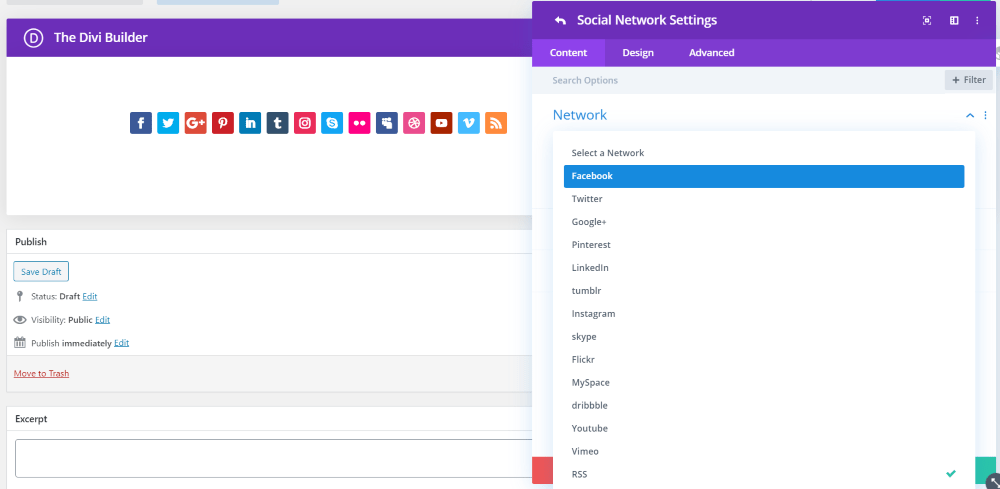Screen dimensions: 1000x489
Task: Click the Flickr social icon
Action: click(360, 123)
